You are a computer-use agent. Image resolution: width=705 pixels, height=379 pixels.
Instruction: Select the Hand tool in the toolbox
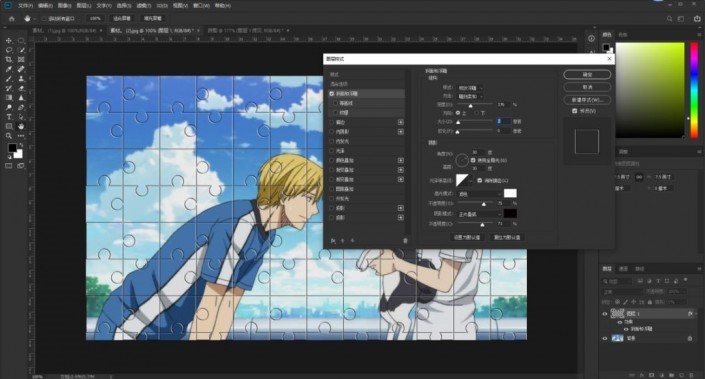click(21, 126)
